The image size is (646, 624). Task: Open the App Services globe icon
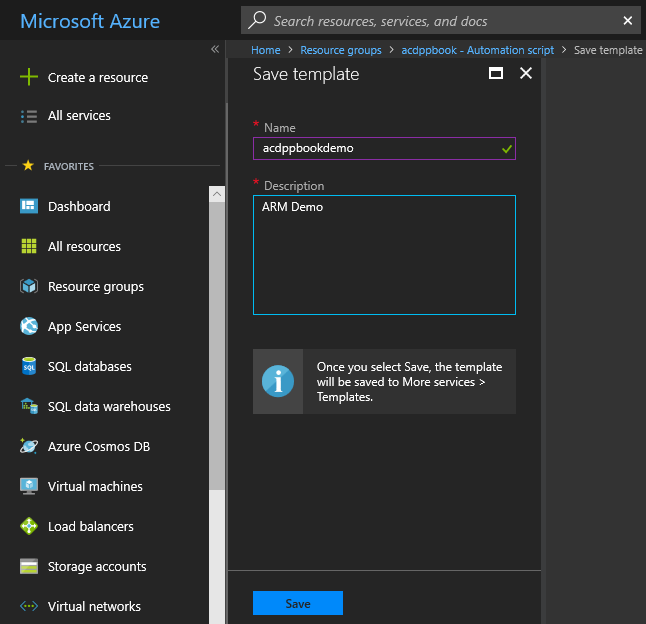pos(29,326)
